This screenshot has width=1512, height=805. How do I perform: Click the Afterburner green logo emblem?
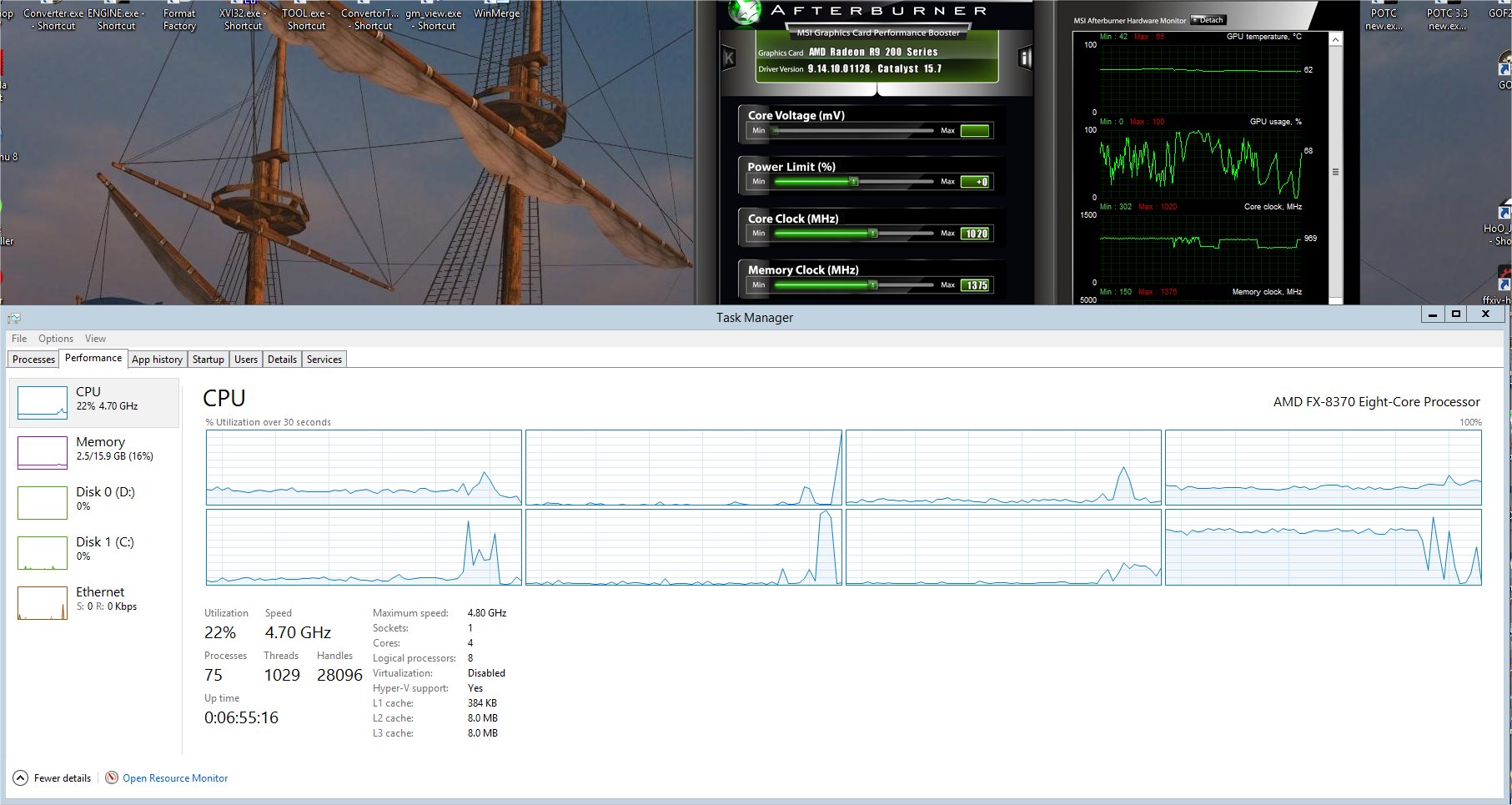[x=745, y=12]
